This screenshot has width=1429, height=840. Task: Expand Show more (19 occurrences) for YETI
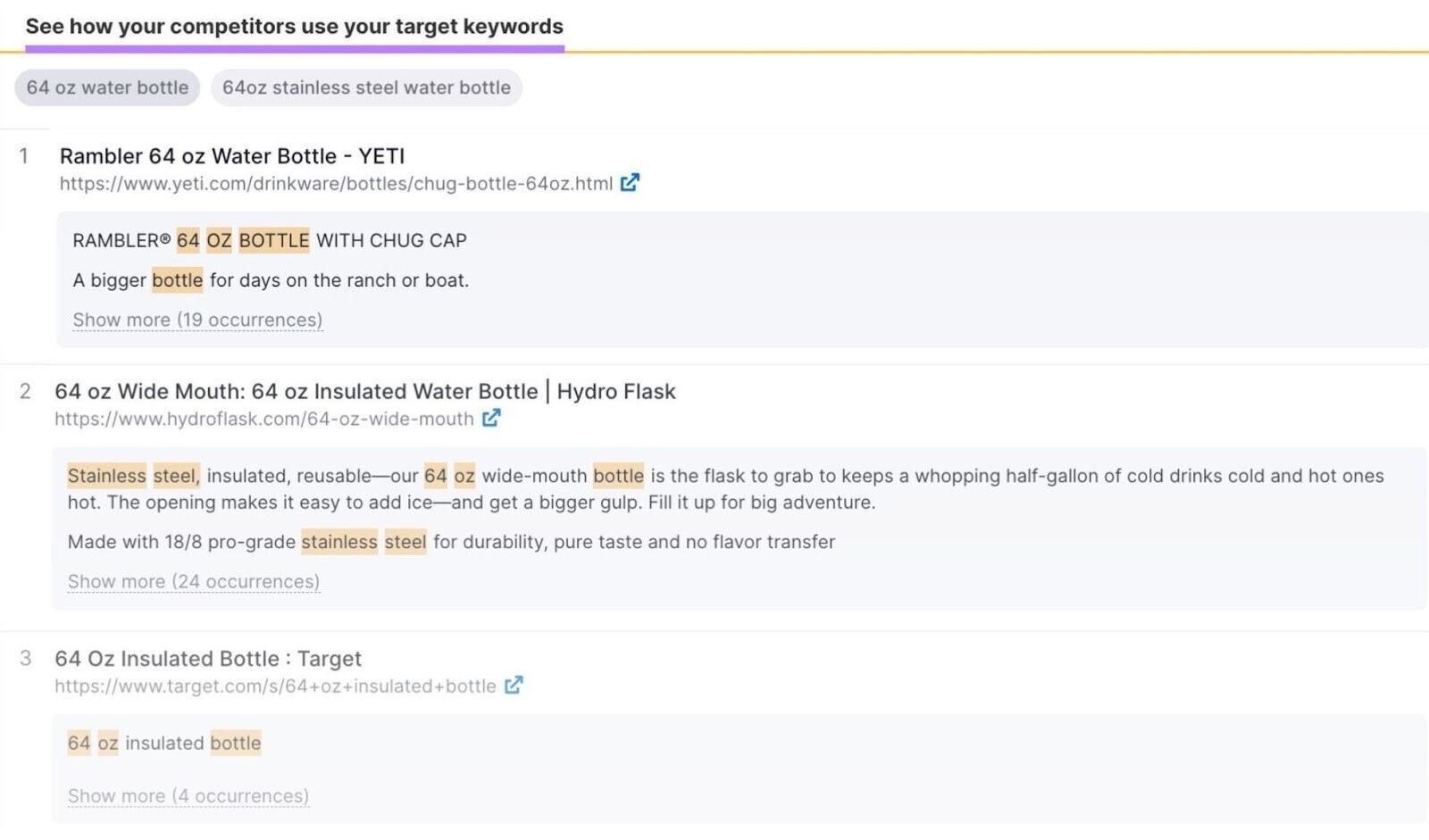pos(196,319)
